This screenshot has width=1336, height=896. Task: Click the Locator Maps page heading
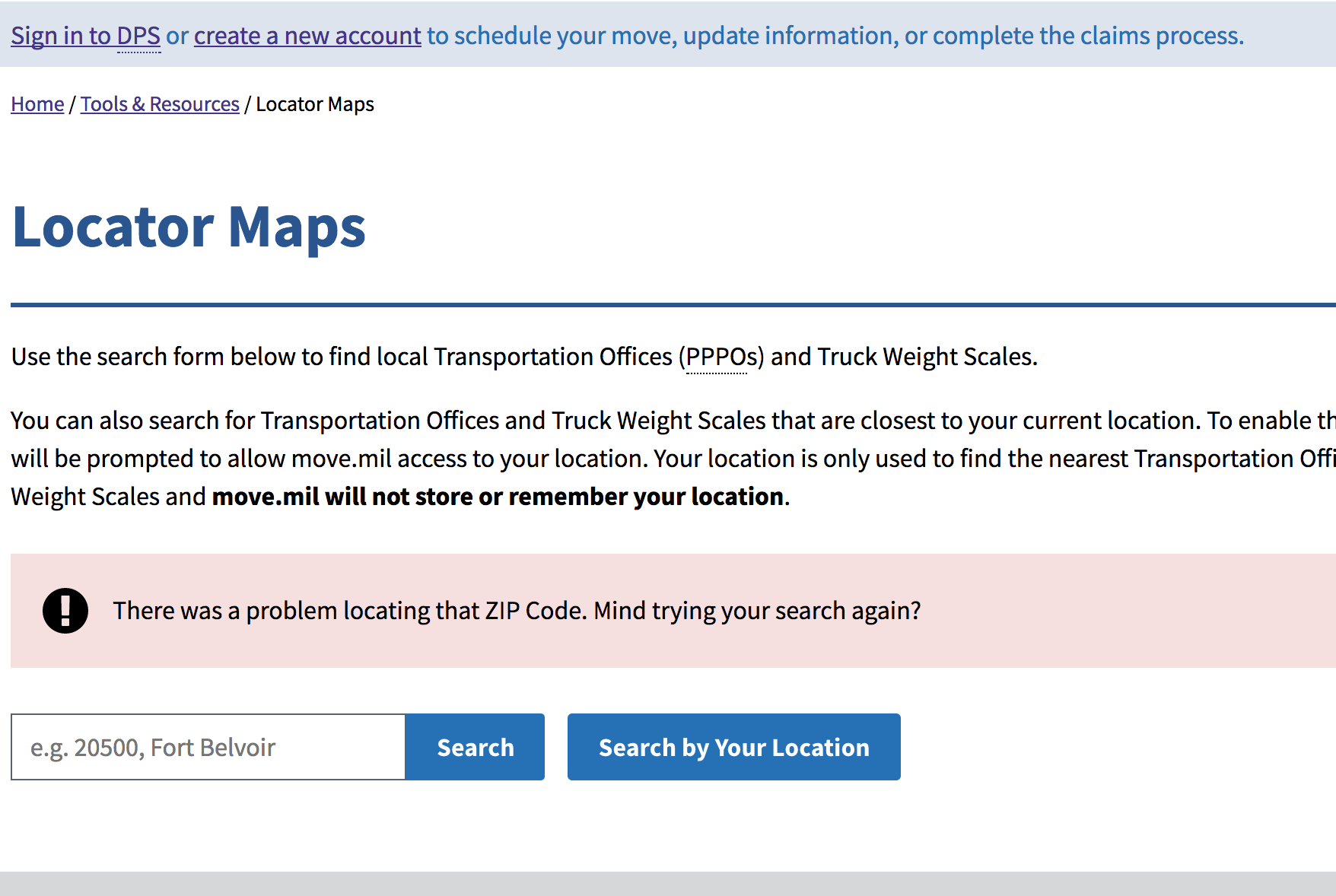[x=188, y=226]
